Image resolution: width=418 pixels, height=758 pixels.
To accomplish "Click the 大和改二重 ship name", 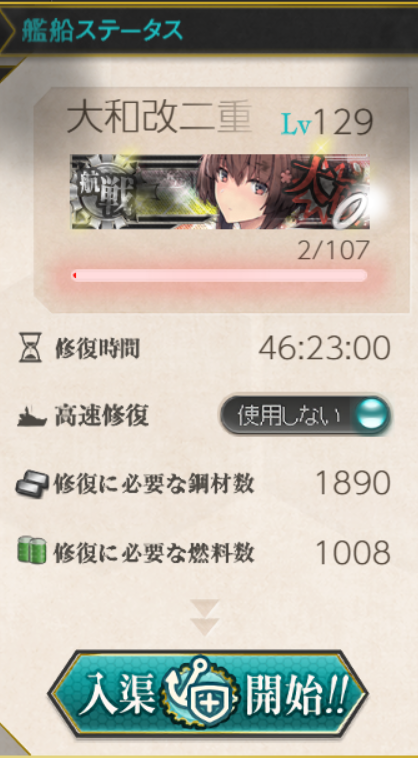I will pos(159,119).
